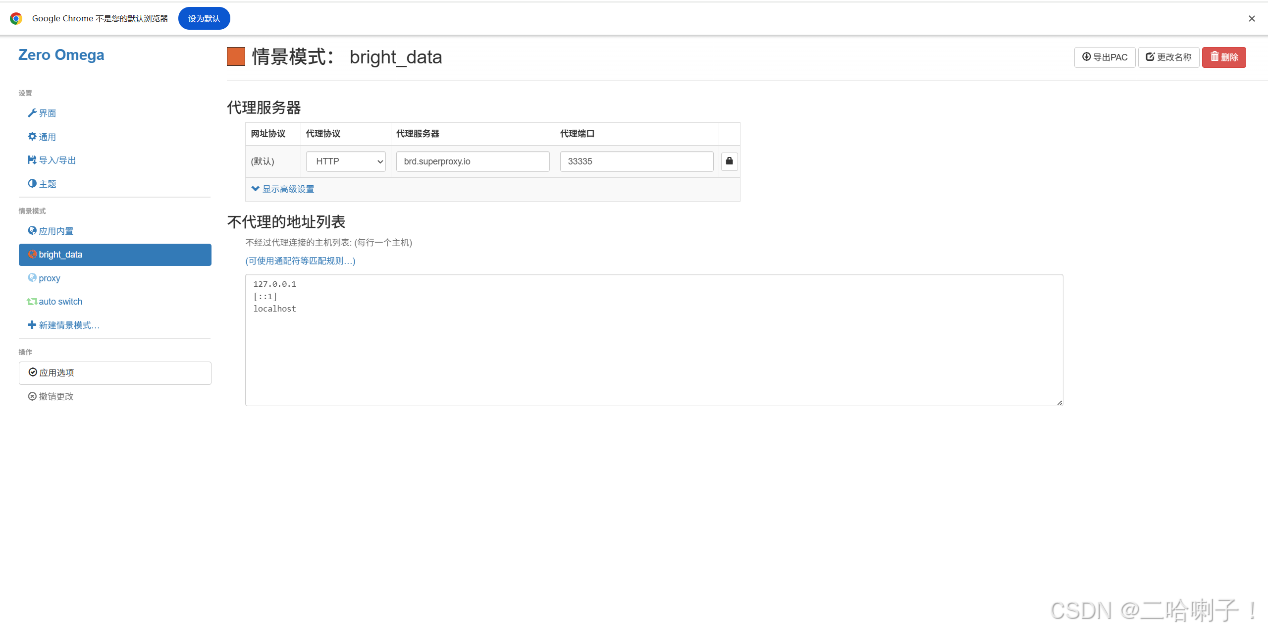Screen dimensions: 1268x632
Task: Go to 导入/导出 import/export page
Action: [52, 160]
